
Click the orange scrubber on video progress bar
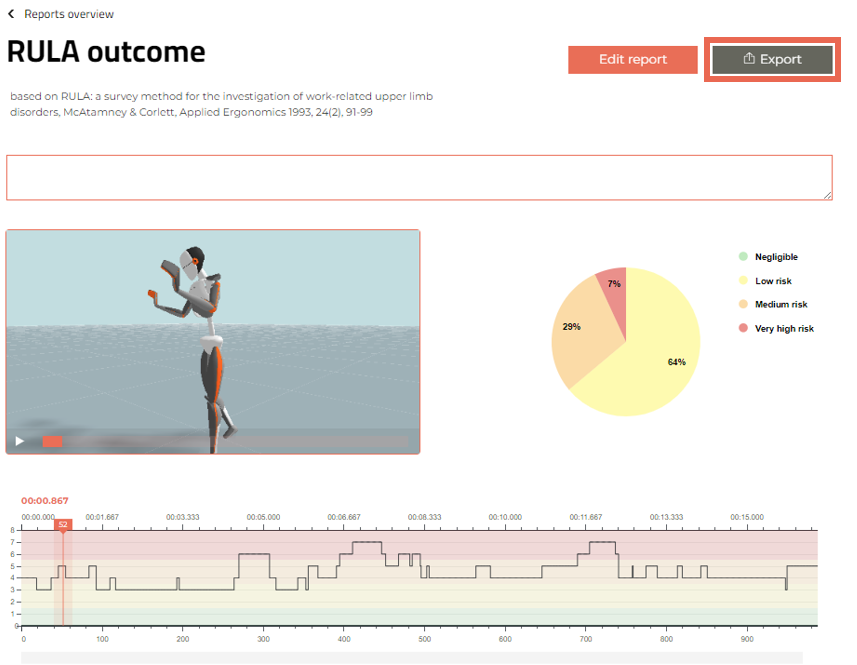pos(52,440)
